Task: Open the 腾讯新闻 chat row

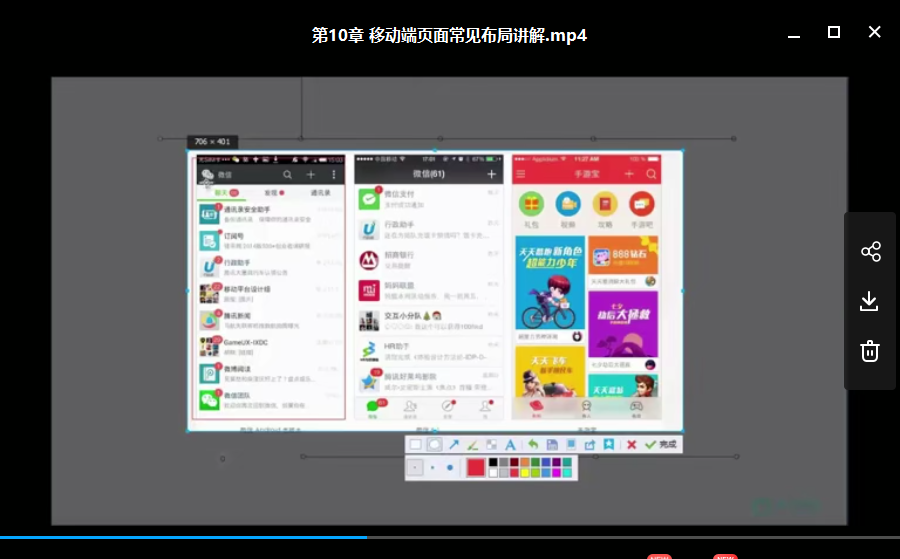Action: tap(270, 320)
